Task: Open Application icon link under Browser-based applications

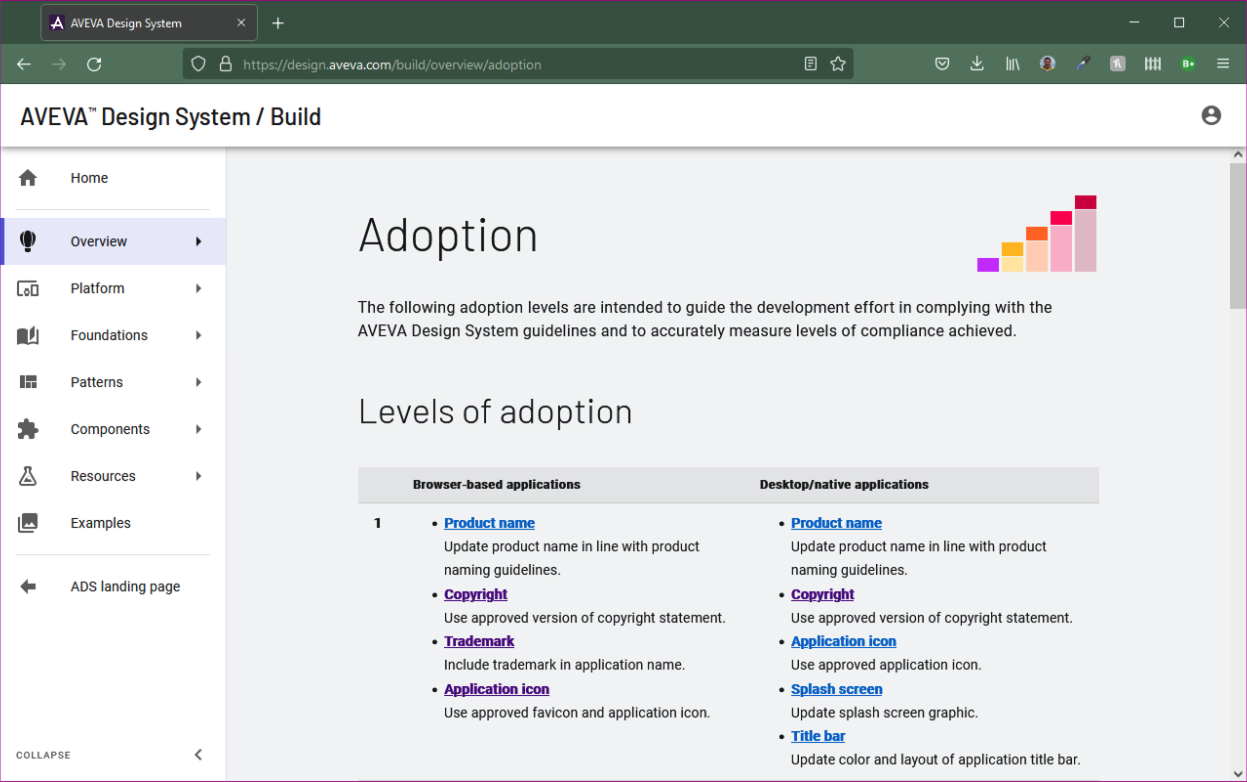Action: [496, 689]
